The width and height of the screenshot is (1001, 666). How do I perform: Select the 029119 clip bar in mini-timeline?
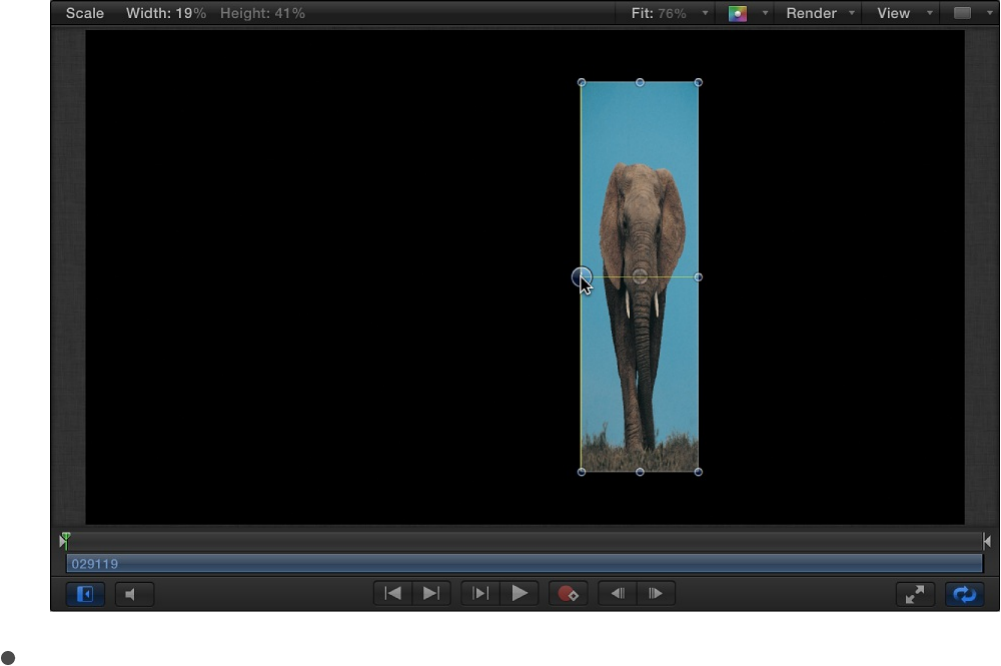(x=525, y=564)
